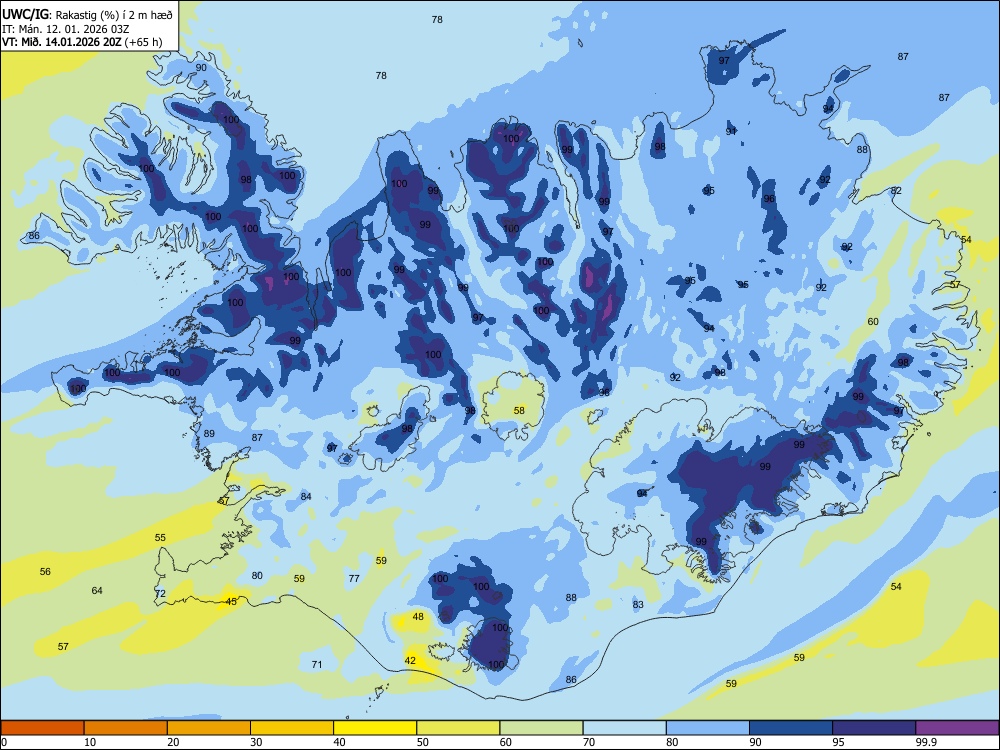Click the humidity value 48 on the map

coord(418,617)
